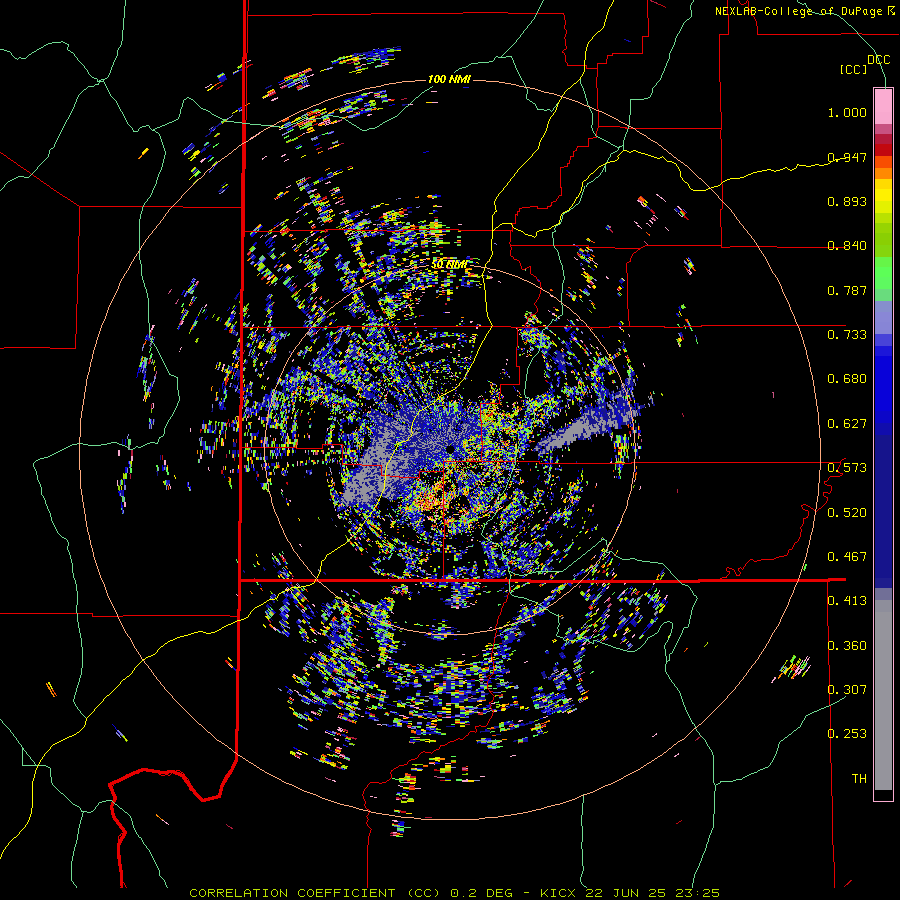Click the KICX station identifier in caption
This screenshot has height=900, width=900.
[x=557, y=893]
